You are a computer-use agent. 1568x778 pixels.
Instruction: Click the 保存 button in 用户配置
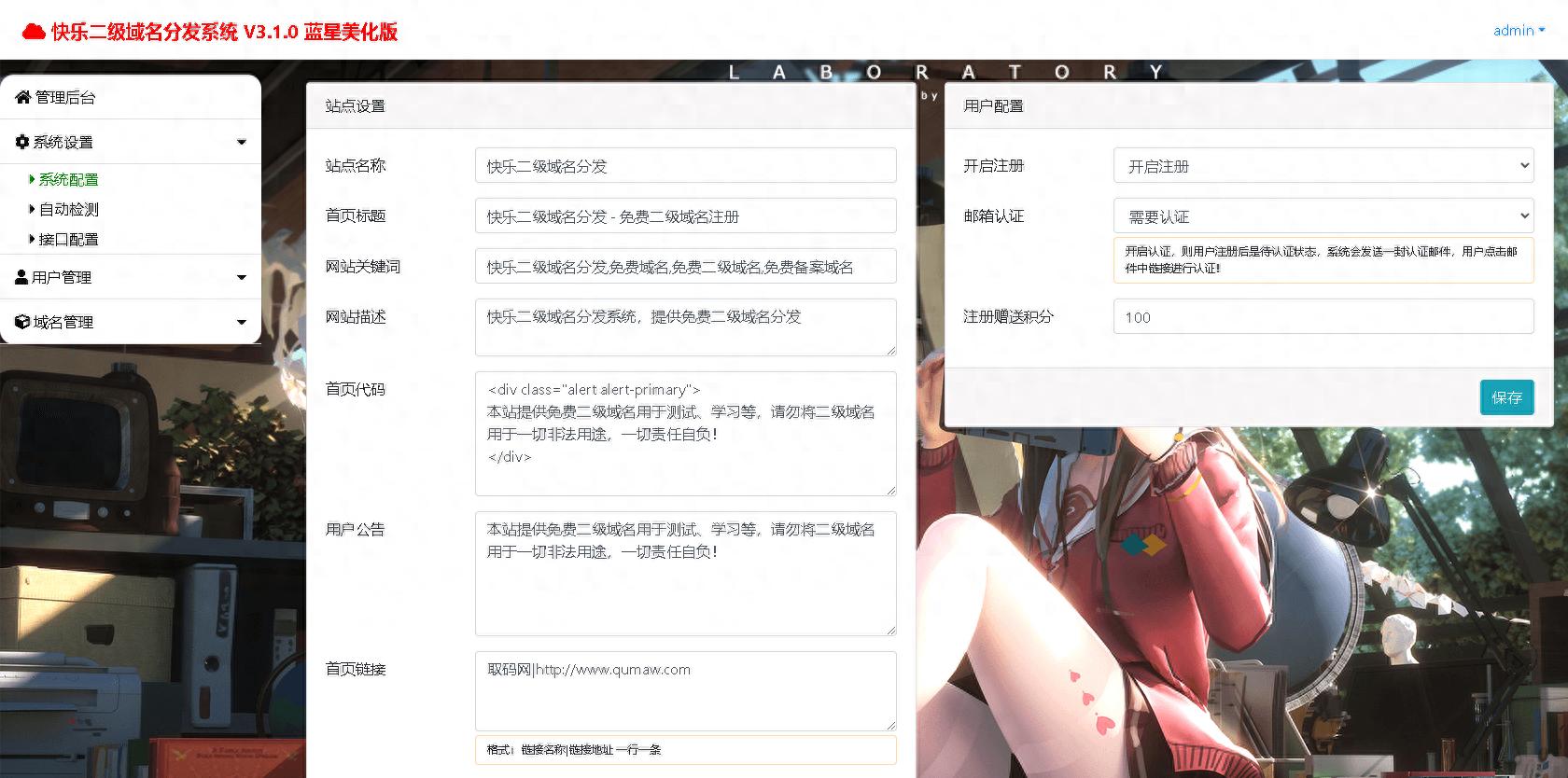(1506, 397)
